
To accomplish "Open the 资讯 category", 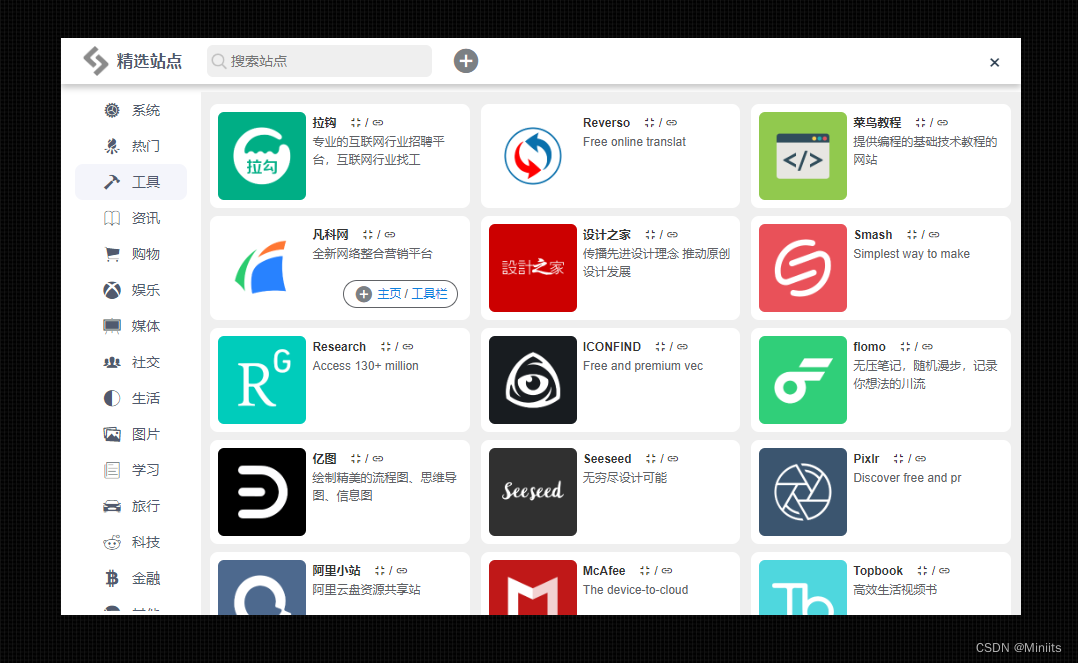I will [x=131, y=218].
